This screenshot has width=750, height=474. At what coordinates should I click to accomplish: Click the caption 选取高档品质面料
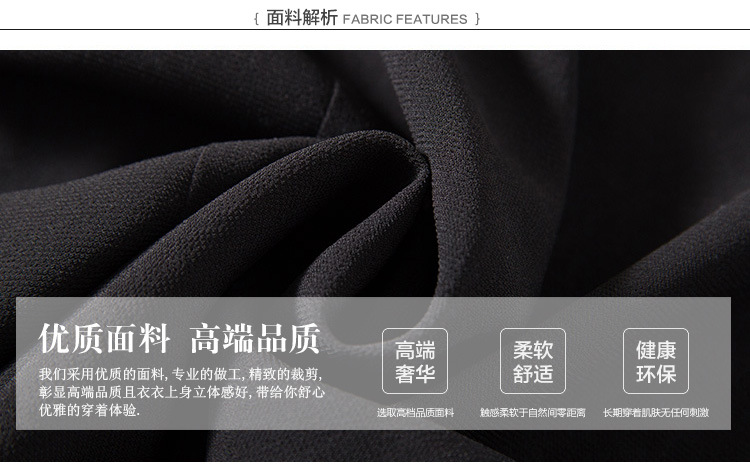click(x=415, y=412)
